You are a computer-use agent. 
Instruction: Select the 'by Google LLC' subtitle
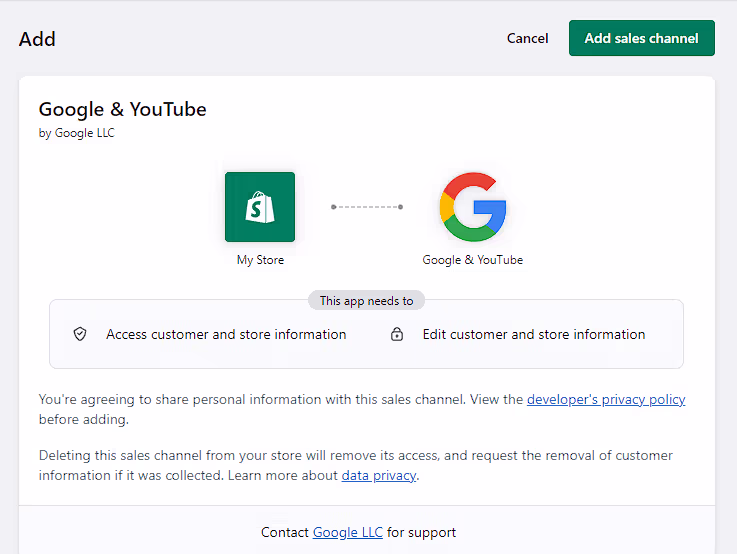[x=77, y=133]
